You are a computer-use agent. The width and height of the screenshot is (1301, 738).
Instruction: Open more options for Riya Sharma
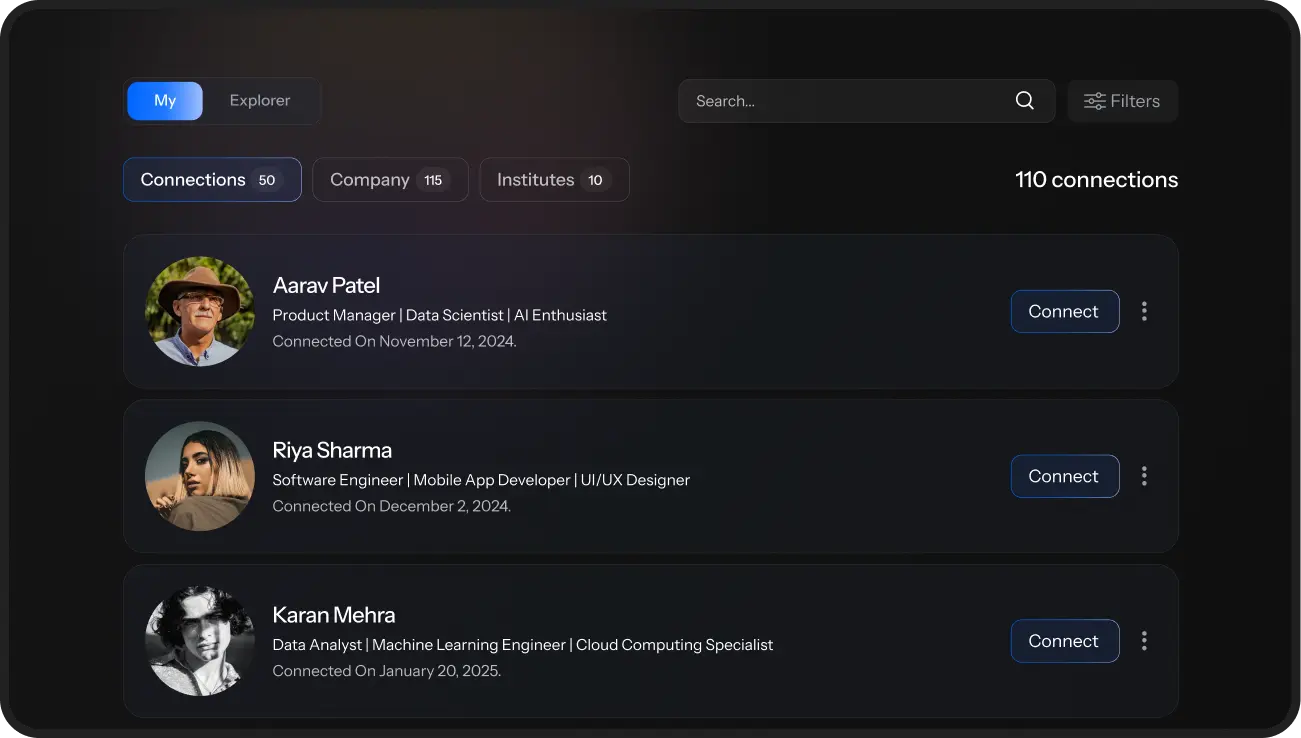tap(1144, 476)
